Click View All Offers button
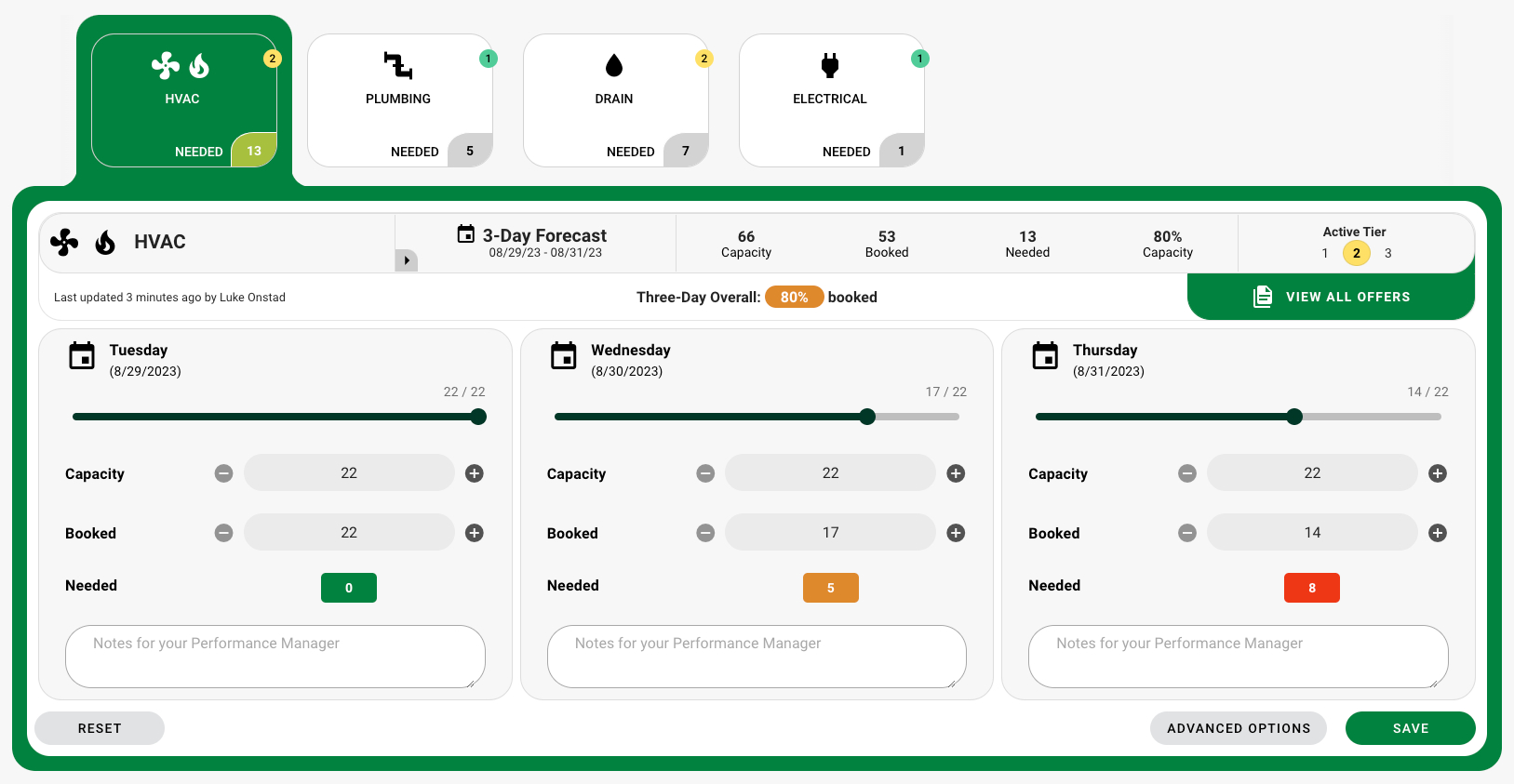 point(1331,297)
